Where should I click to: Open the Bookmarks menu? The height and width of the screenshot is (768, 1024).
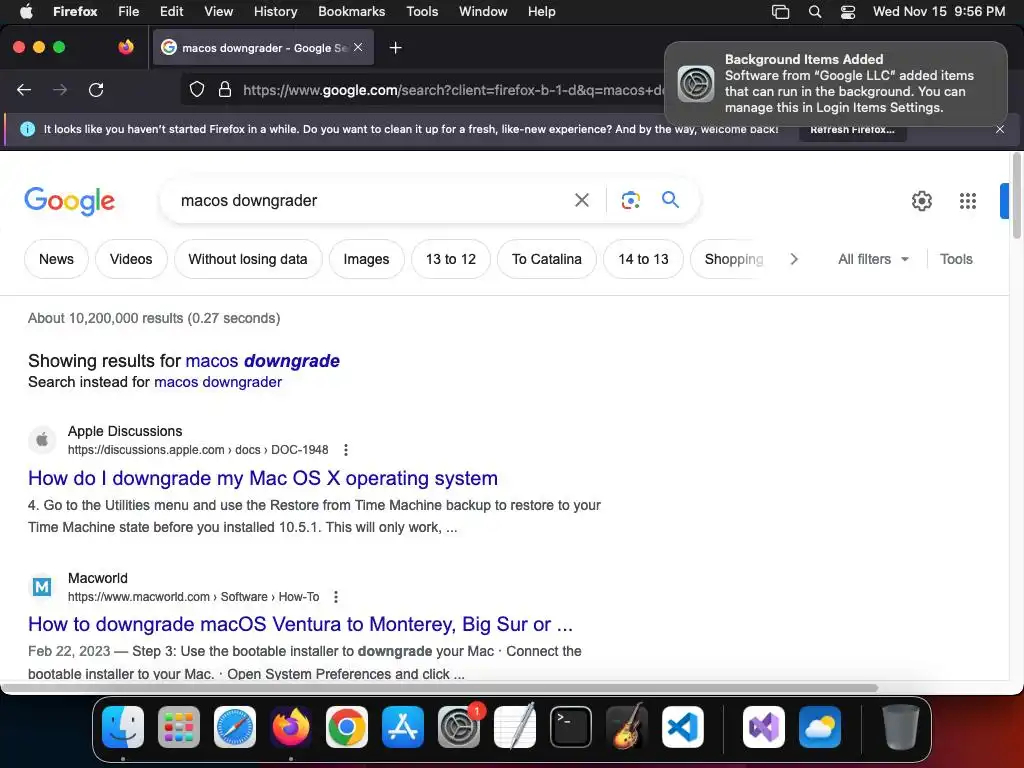[351, 11]
